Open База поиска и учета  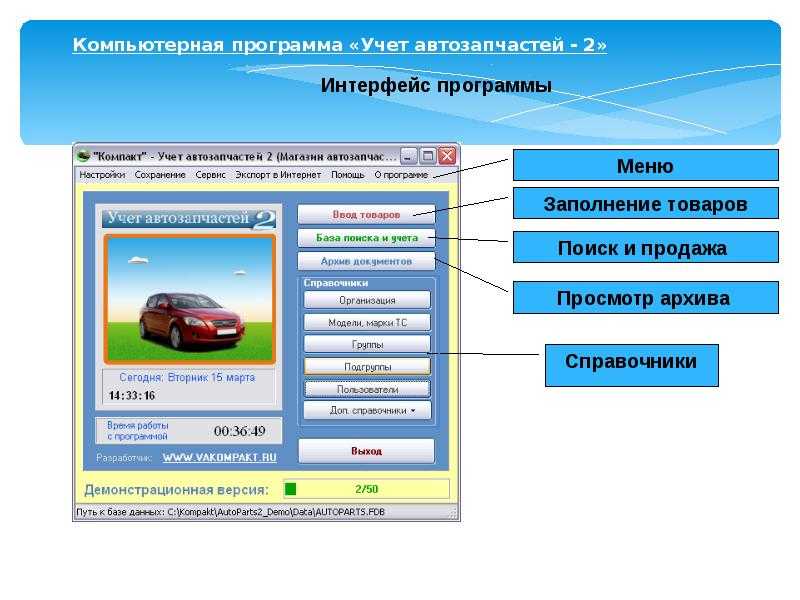366,238
